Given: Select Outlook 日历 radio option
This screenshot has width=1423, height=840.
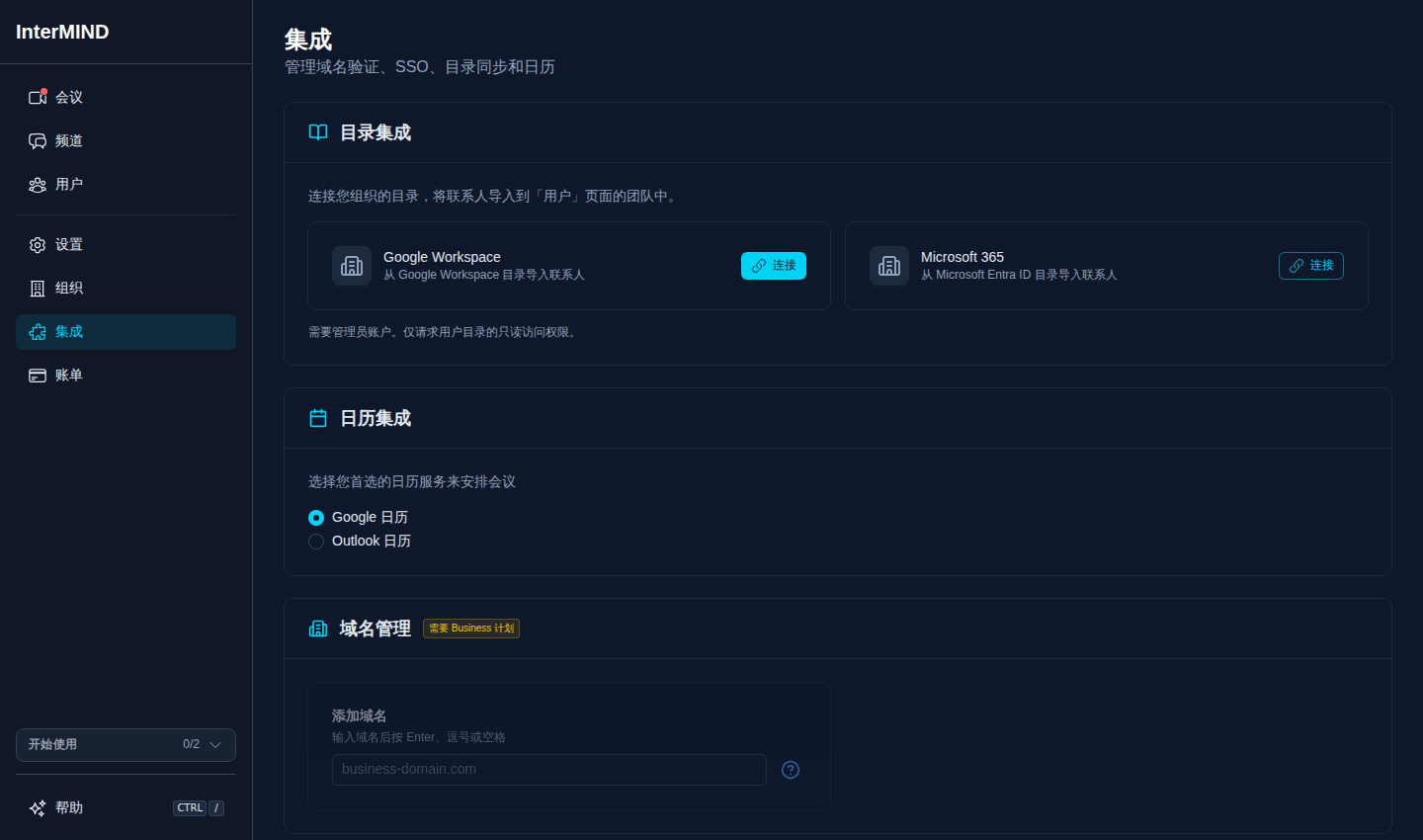Looking at the screenshot, I should coord(316,542).
